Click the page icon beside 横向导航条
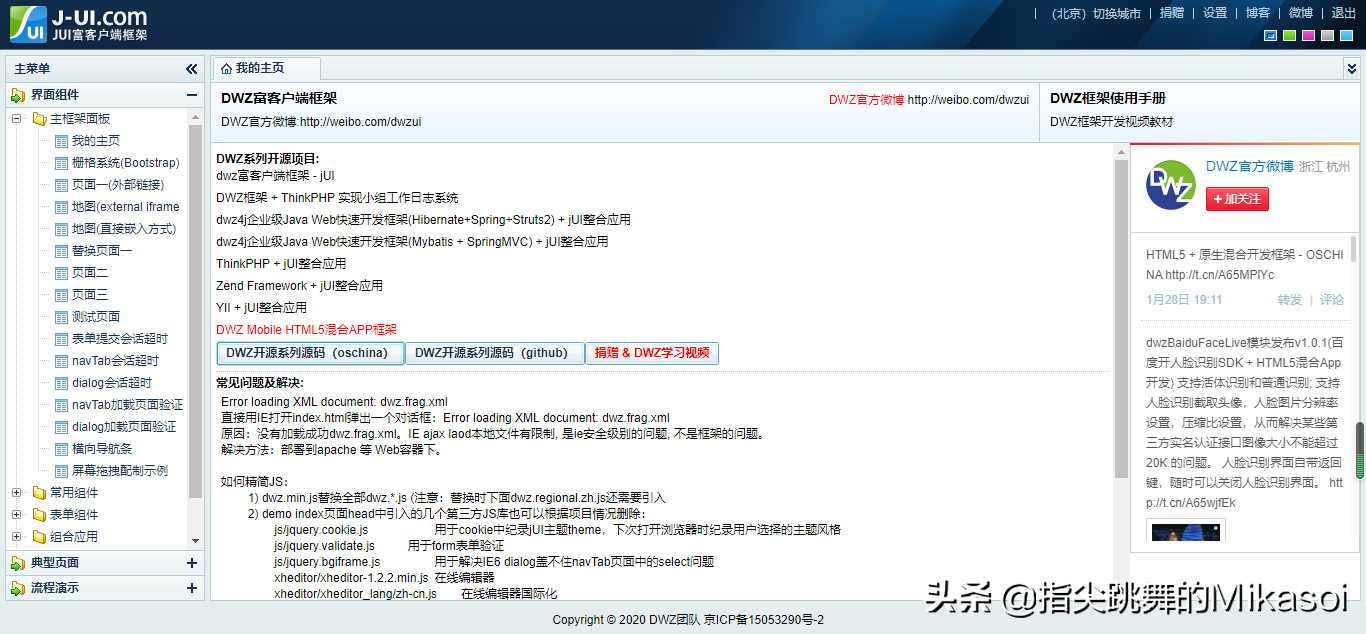 (x=61, y=449)
